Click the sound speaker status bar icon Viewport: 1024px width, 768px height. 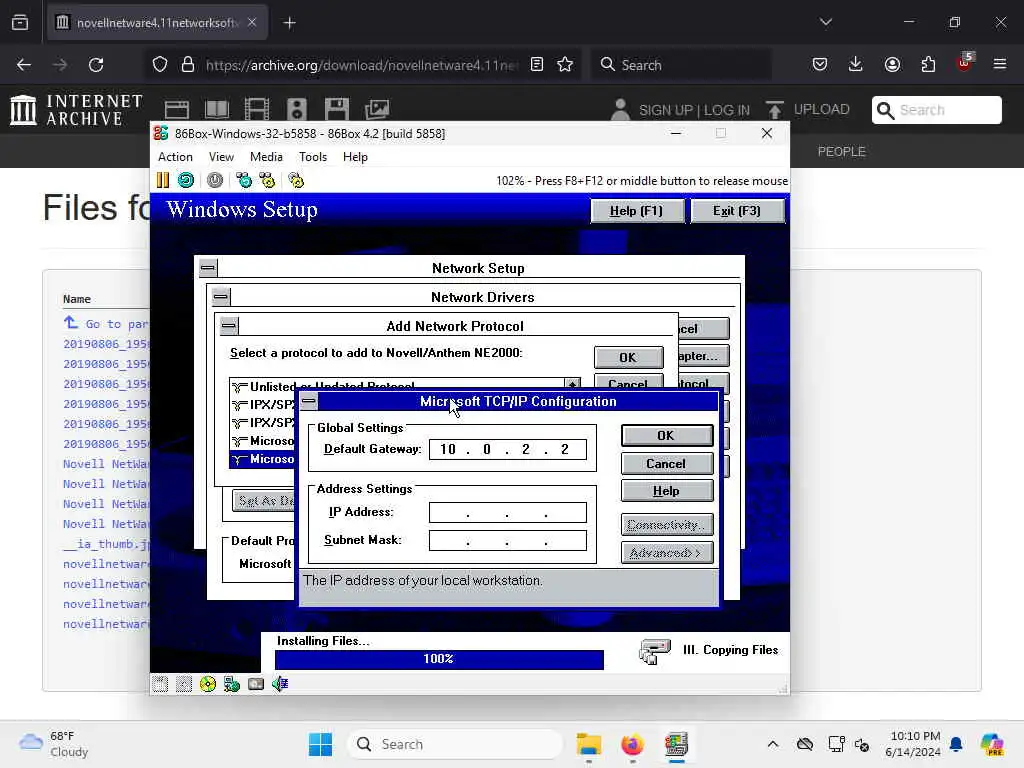coord(280,684)
